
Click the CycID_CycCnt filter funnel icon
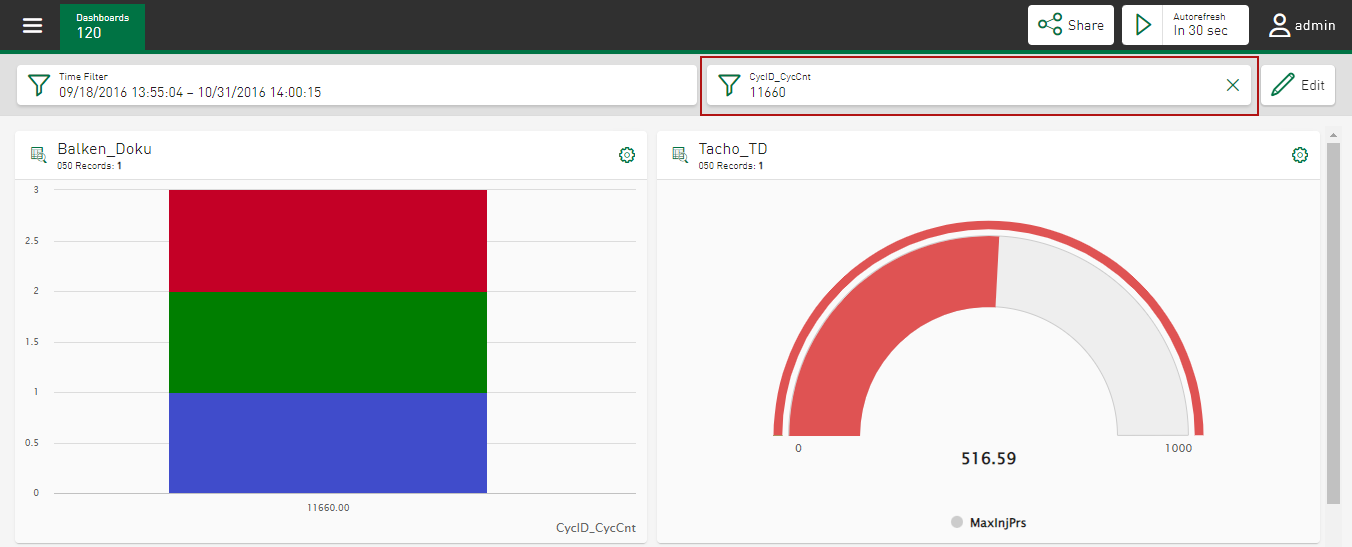coord(730,85)
